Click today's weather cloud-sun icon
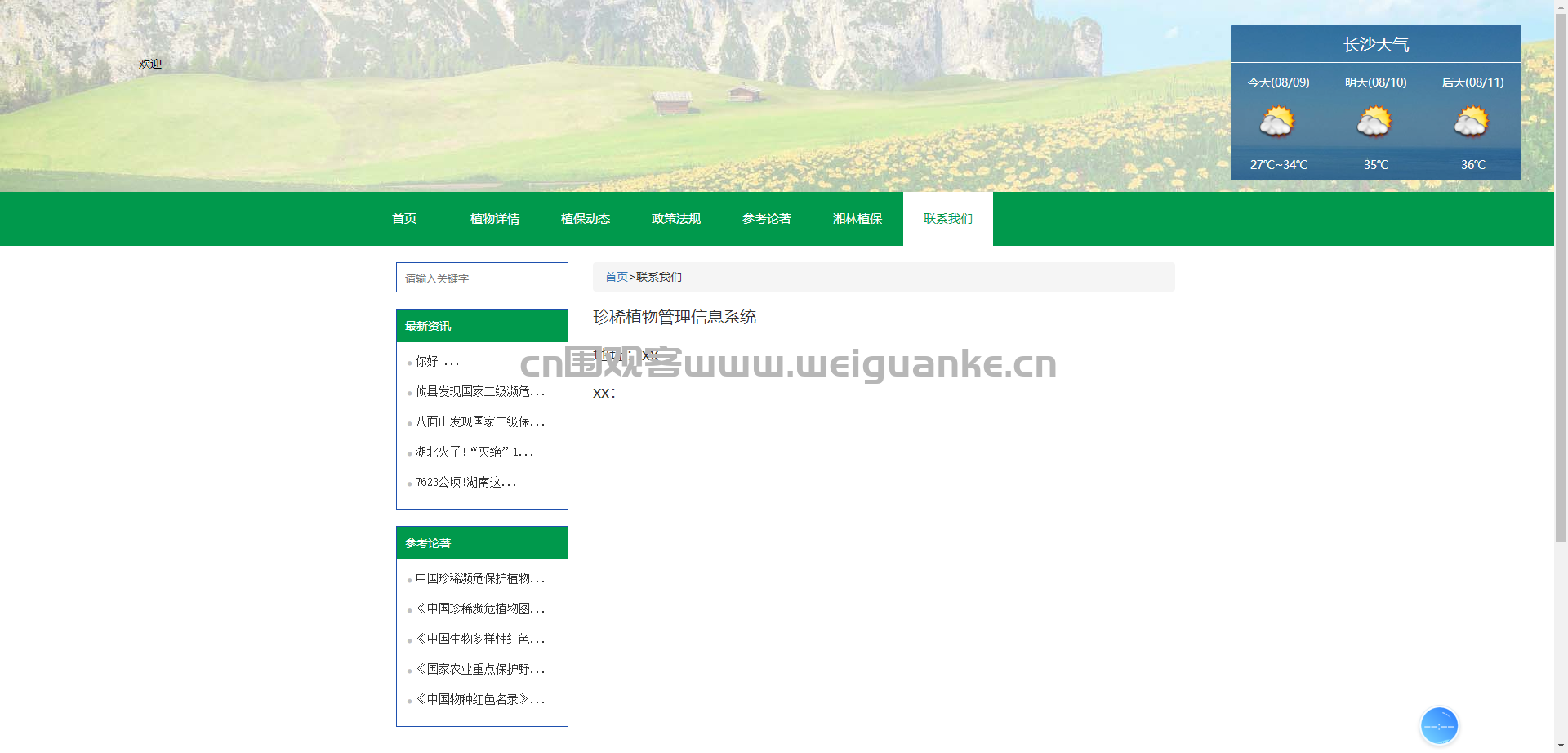 pyautogui.click(x=1277, y=123)
